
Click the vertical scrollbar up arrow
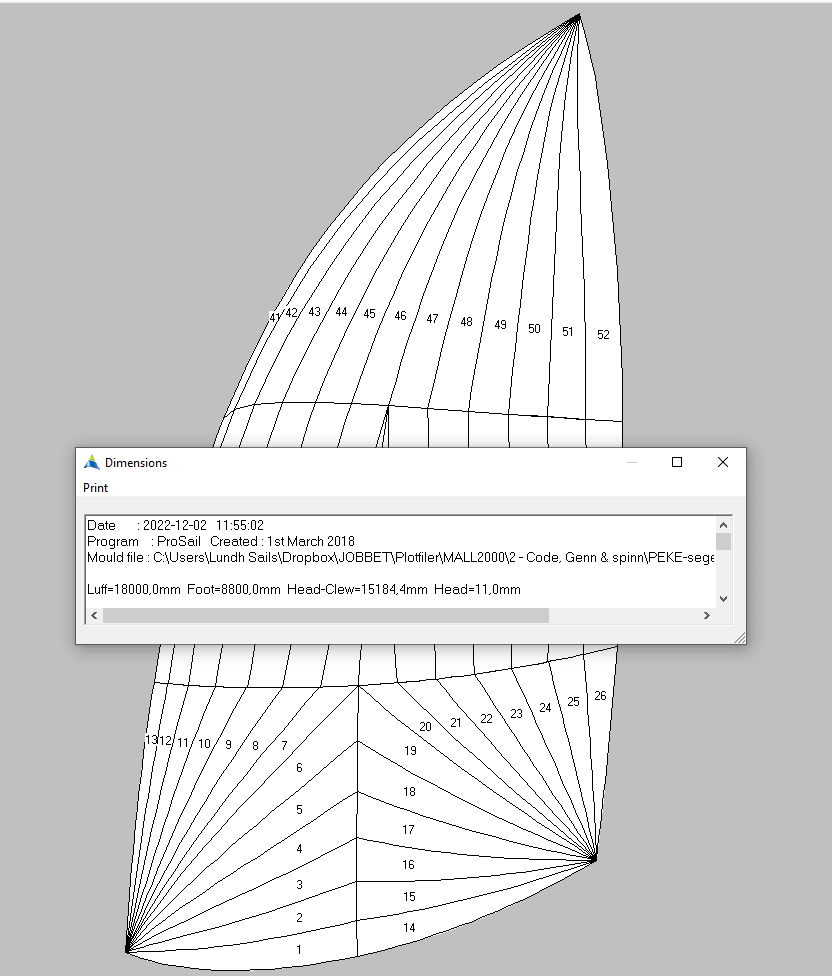point(723,525)
